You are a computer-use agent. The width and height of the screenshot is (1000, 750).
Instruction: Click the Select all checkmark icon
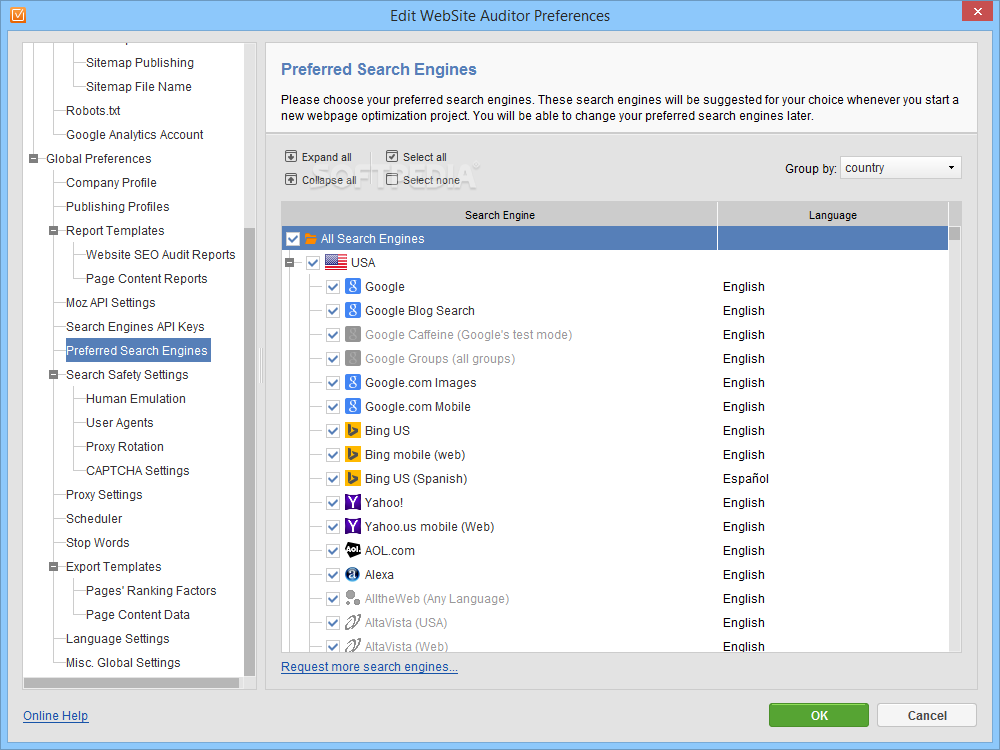pos(392,156)
